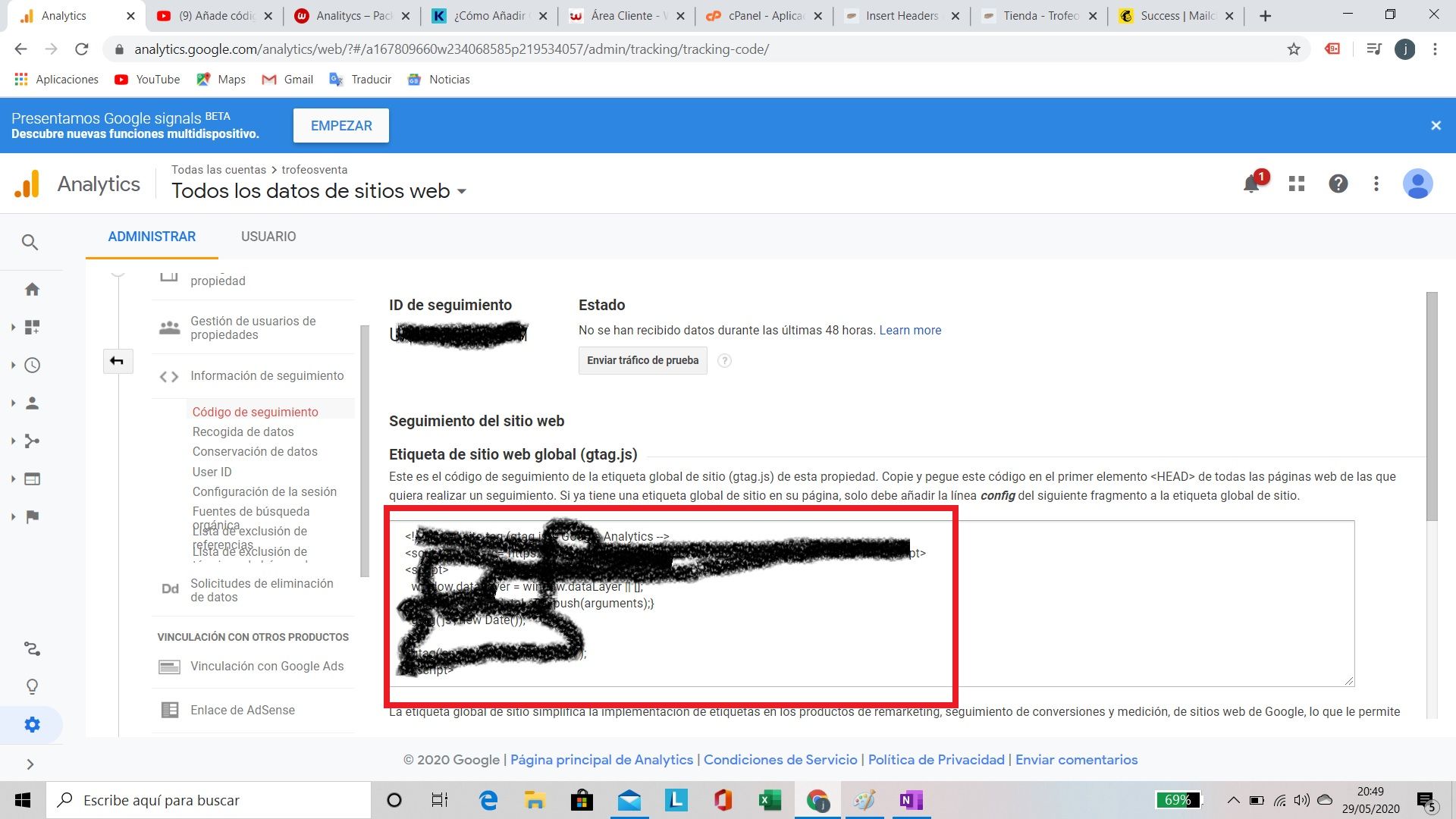Open Gestión de usuarios de propiedades
1456x819 pixels.
click(x=253, y=328)
